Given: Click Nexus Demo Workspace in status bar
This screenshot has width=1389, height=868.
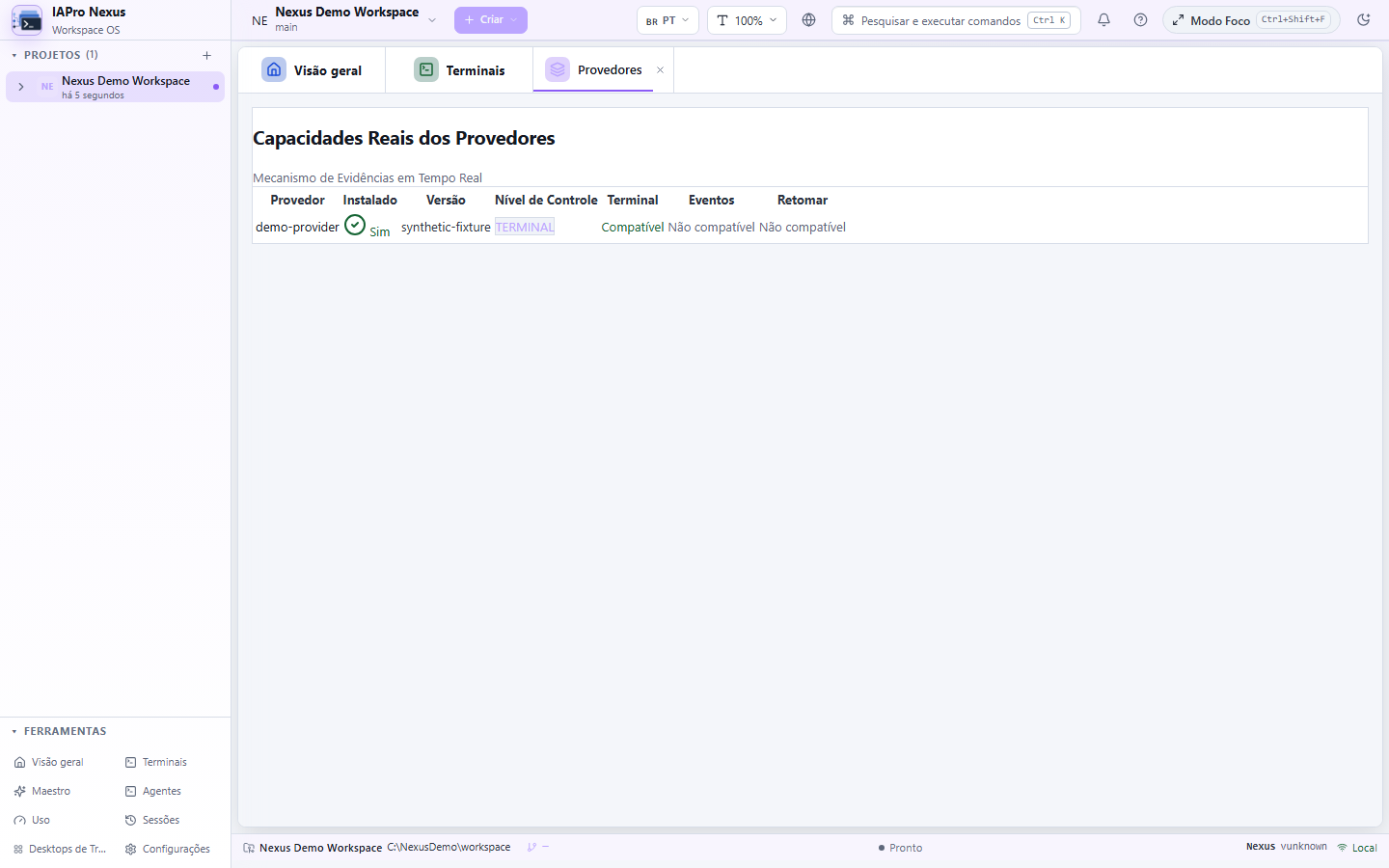Looking at the screenshot, I should [x=320, y=848].
